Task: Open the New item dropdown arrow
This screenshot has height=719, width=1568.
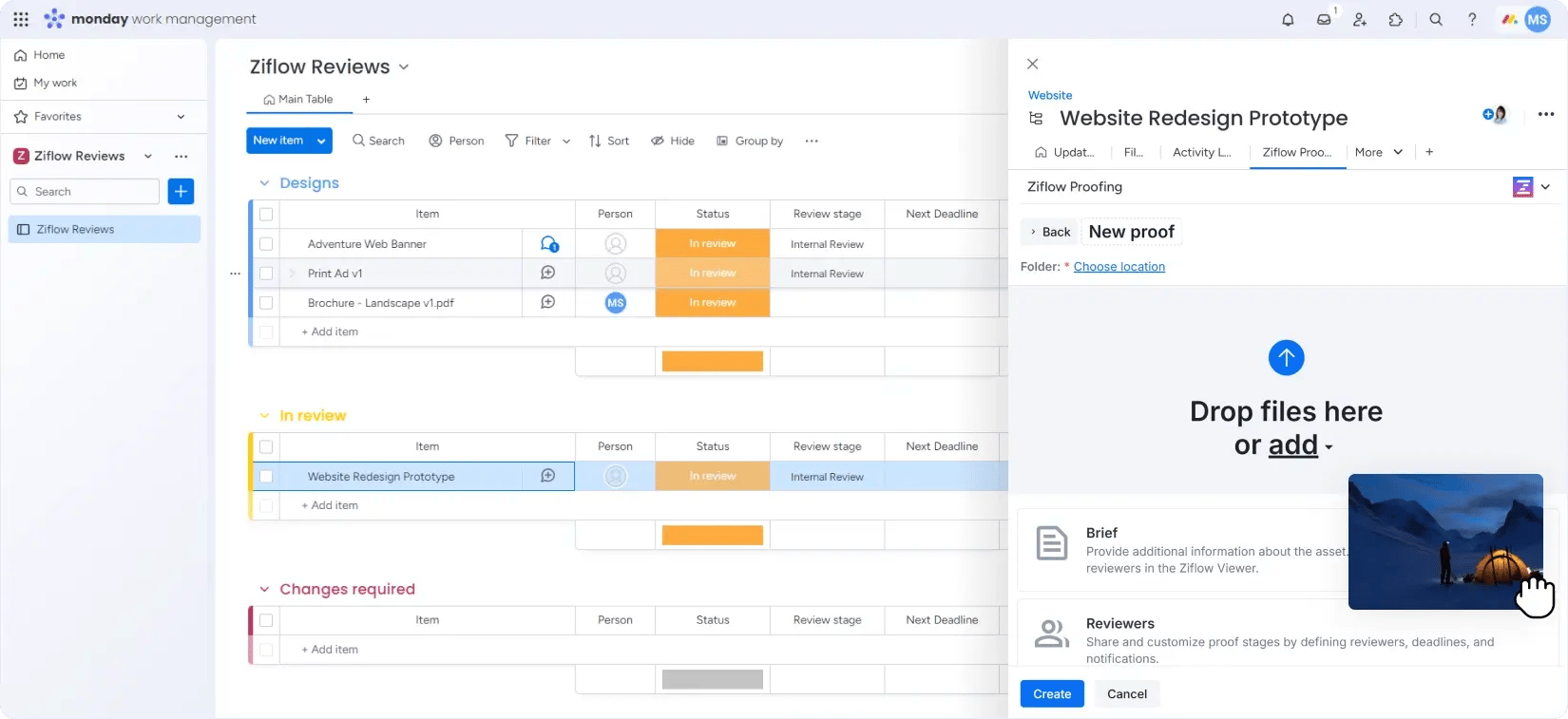Action: (321, 141)
